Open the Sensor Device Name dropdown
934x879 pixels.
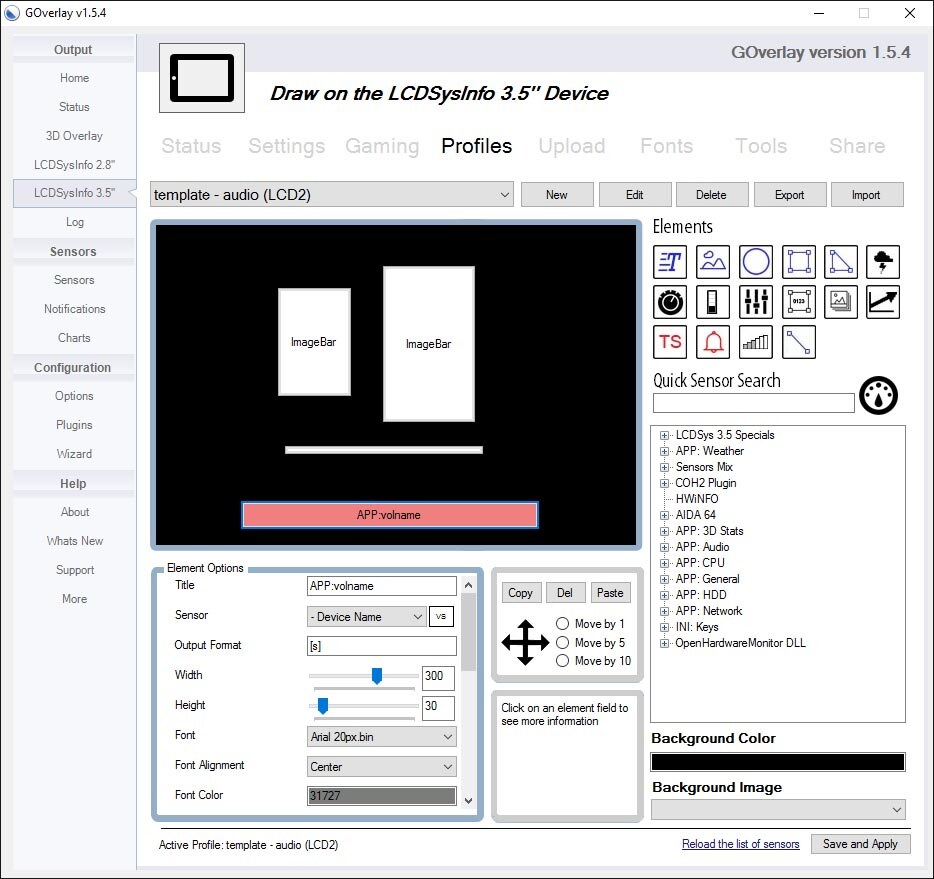[366, 616]
